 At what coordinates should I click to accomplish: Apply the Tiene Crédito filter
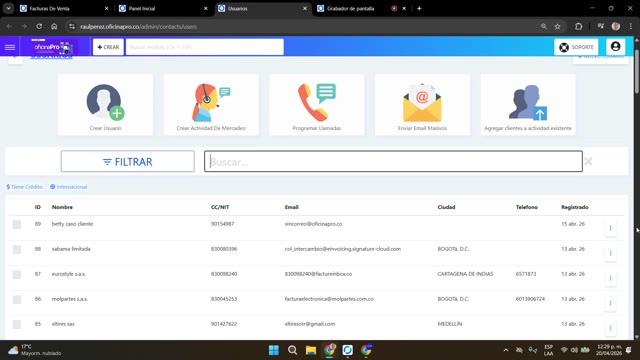(x=24, y=187)
